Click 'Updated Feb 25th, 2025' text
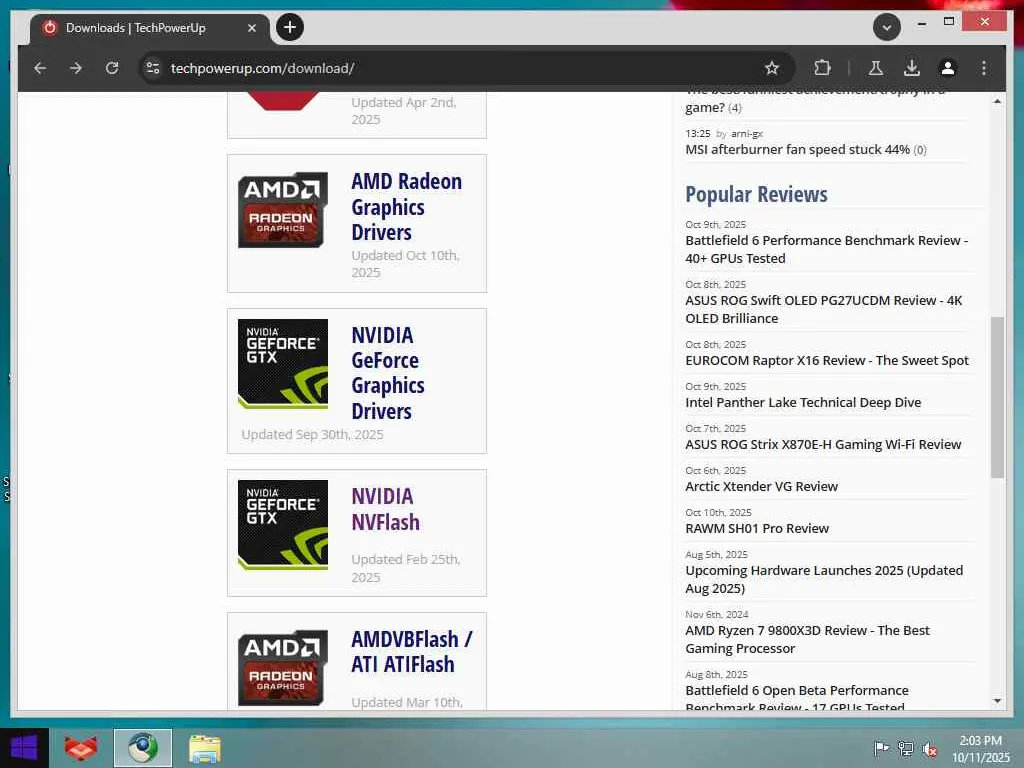This screenshot has height=768, width=1024. point(406,568)
